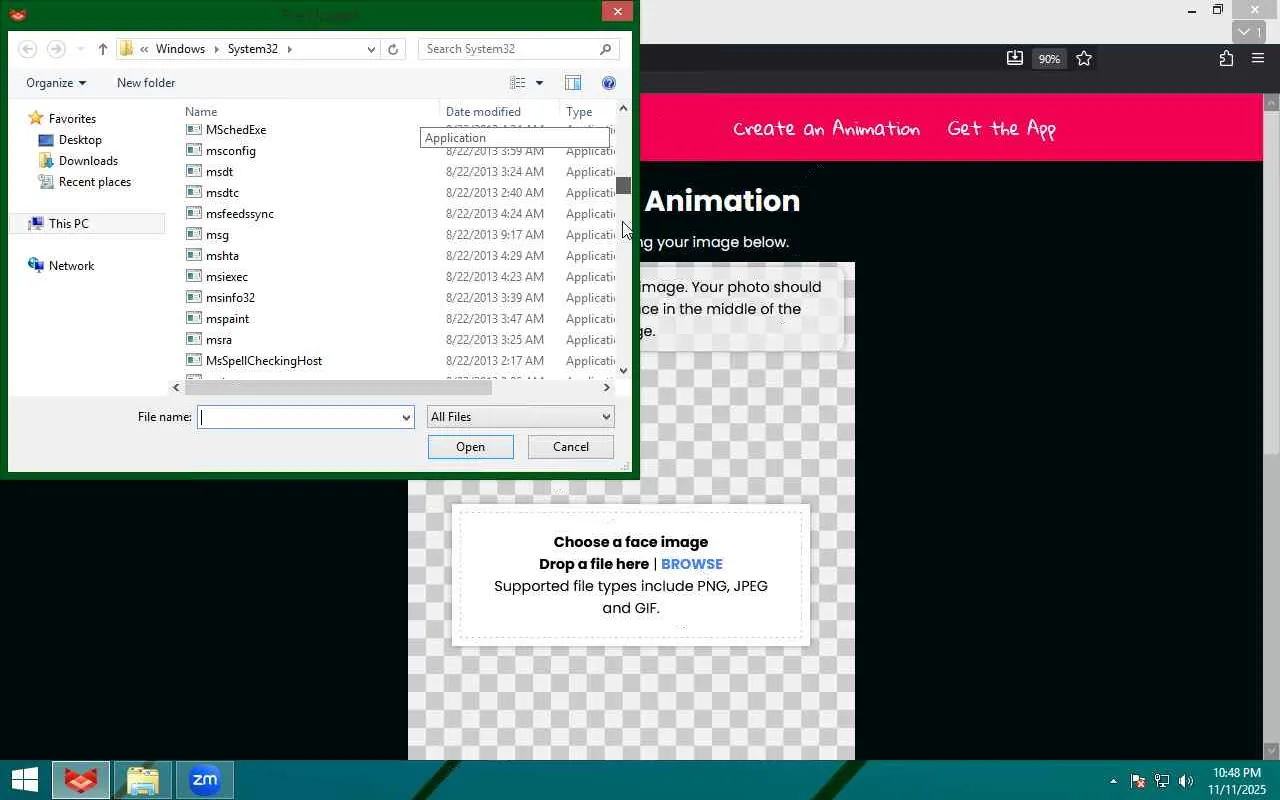
Task: Select the MsSpellCheckingHost file
Action: click(263, 361)
